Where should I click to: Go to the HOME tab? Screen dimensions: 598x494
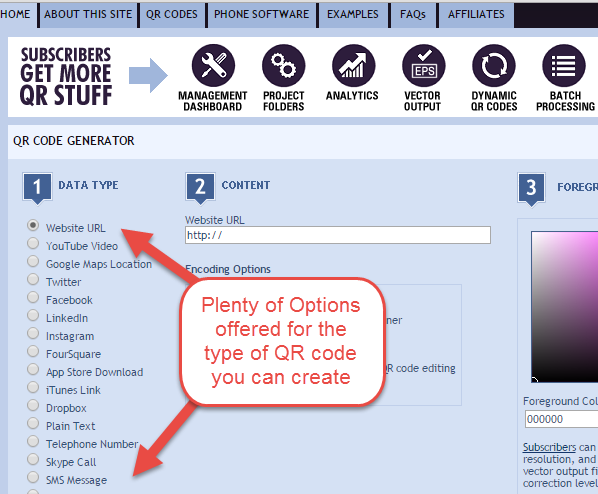(x=18, y=14)
